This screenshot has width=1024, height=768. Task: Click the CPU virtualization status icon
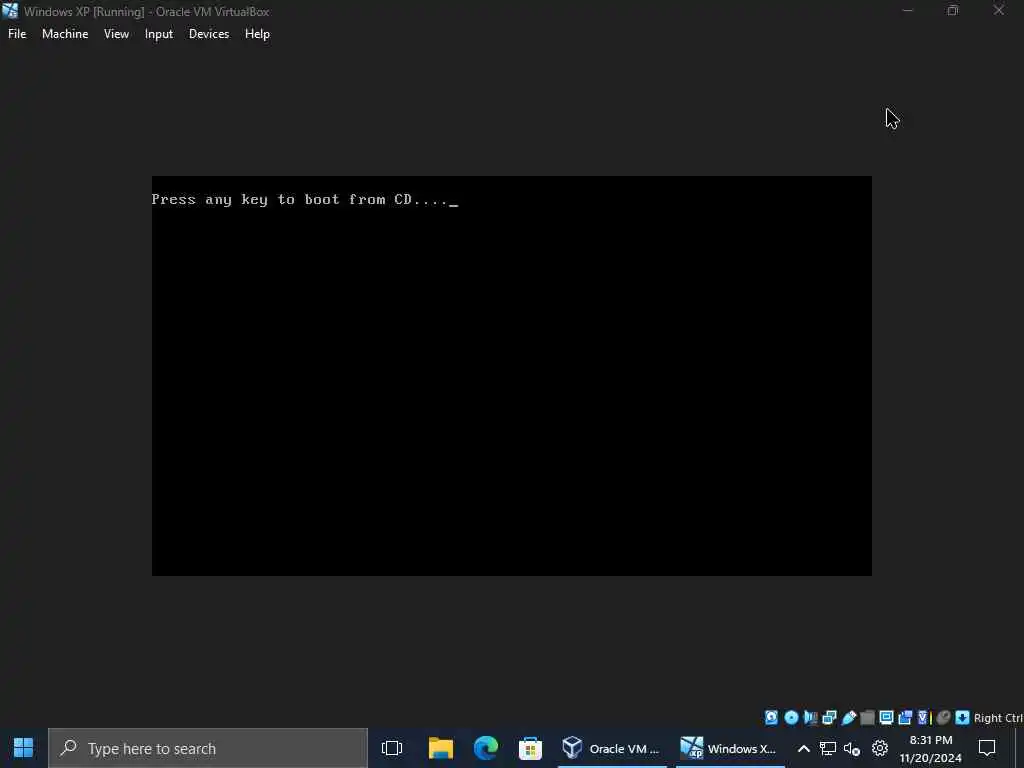pyautogui.click(x=923, y=718)
